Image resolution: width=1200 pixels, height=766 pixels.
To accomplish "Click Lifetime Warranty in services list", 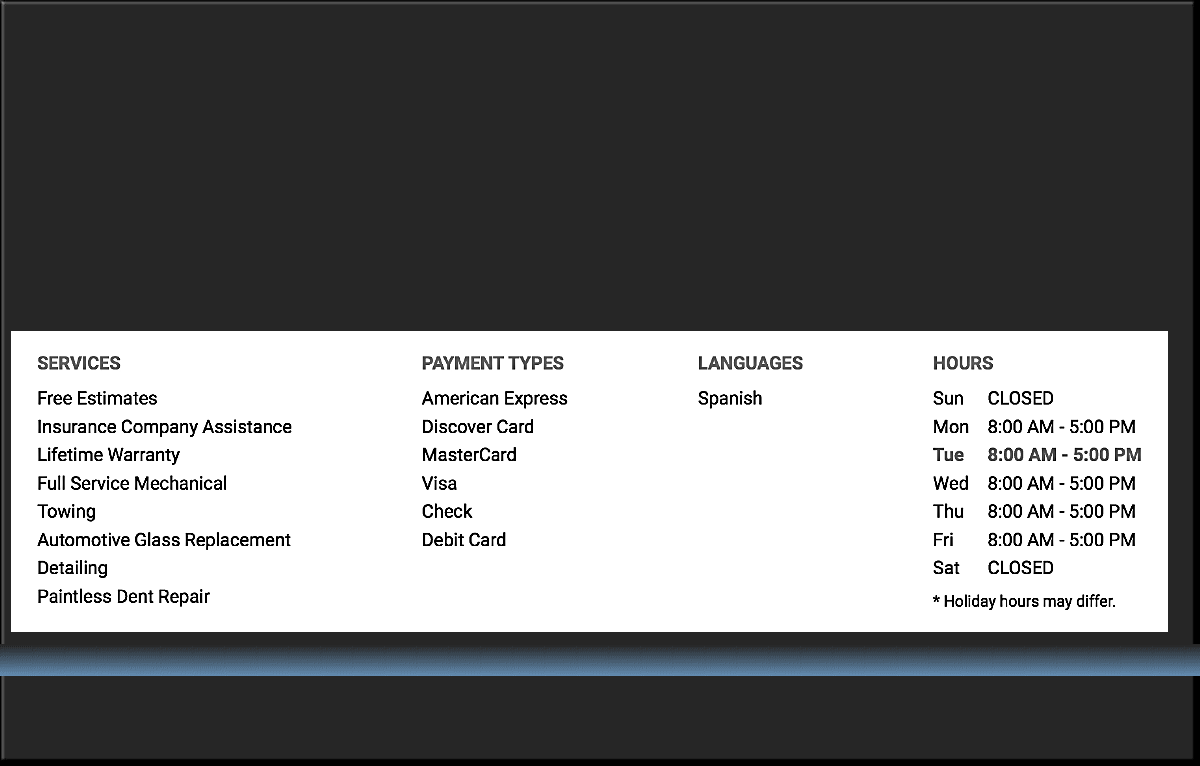I will point(108,455).
